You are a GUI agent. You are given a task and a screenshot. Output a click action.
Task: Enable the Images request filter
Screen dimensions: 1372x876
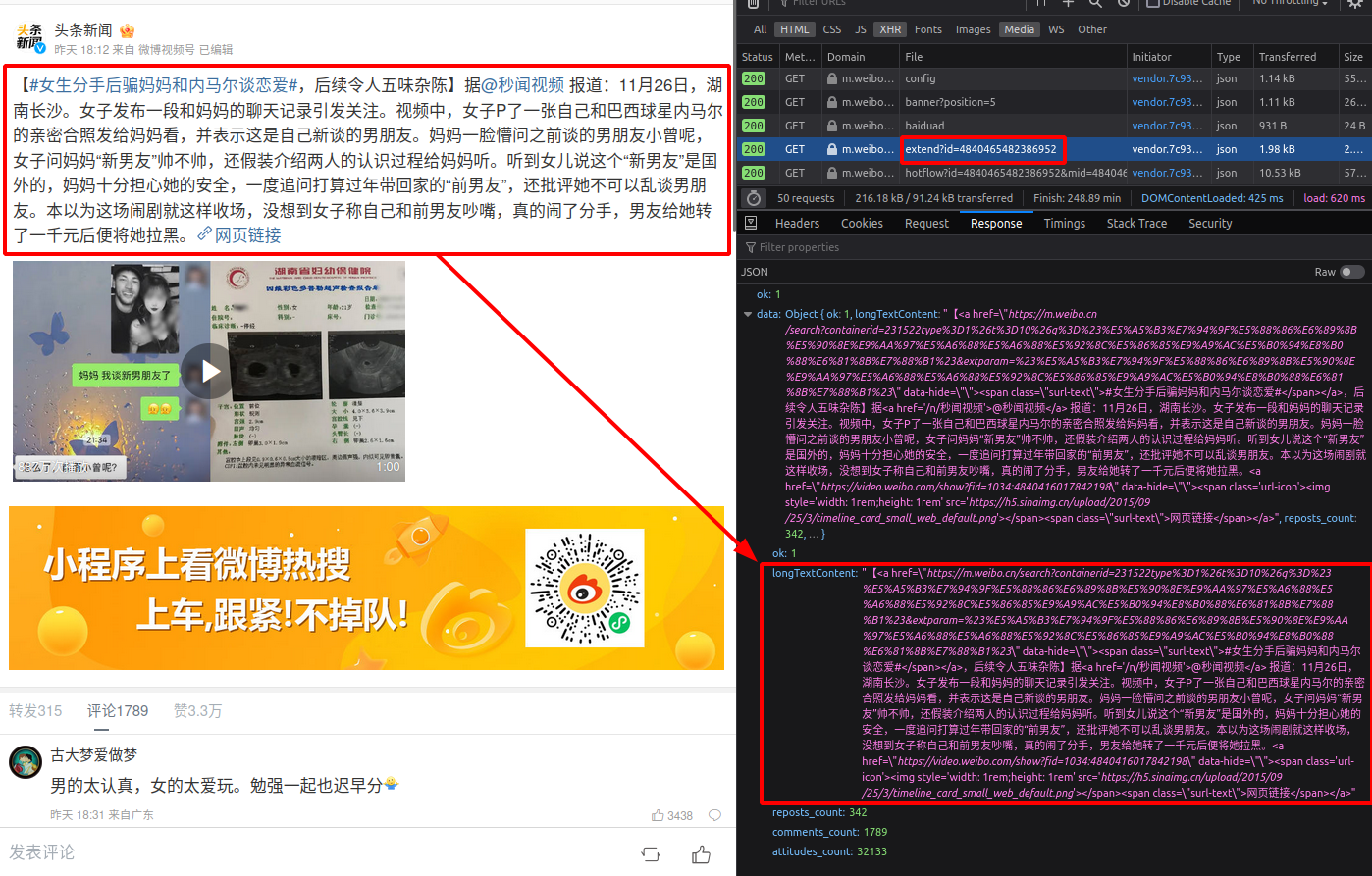pyautogui.click(x=973, y=29)
